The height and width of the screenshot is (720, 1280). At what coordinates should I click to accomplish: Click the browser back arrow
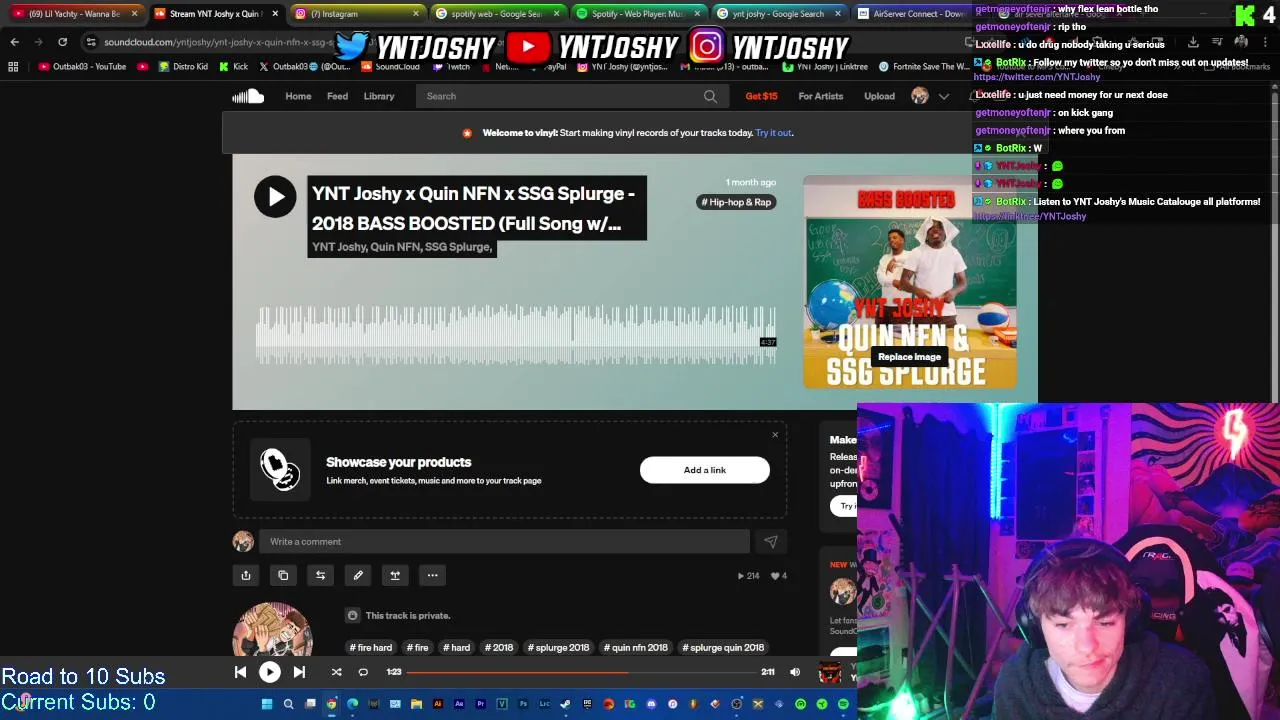click(14, 42)
